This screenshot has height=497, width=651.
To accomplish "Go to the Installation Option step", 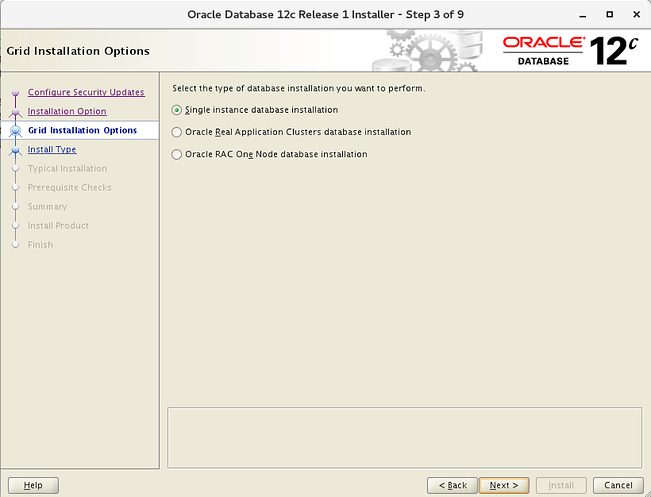I will click(67, 112).
